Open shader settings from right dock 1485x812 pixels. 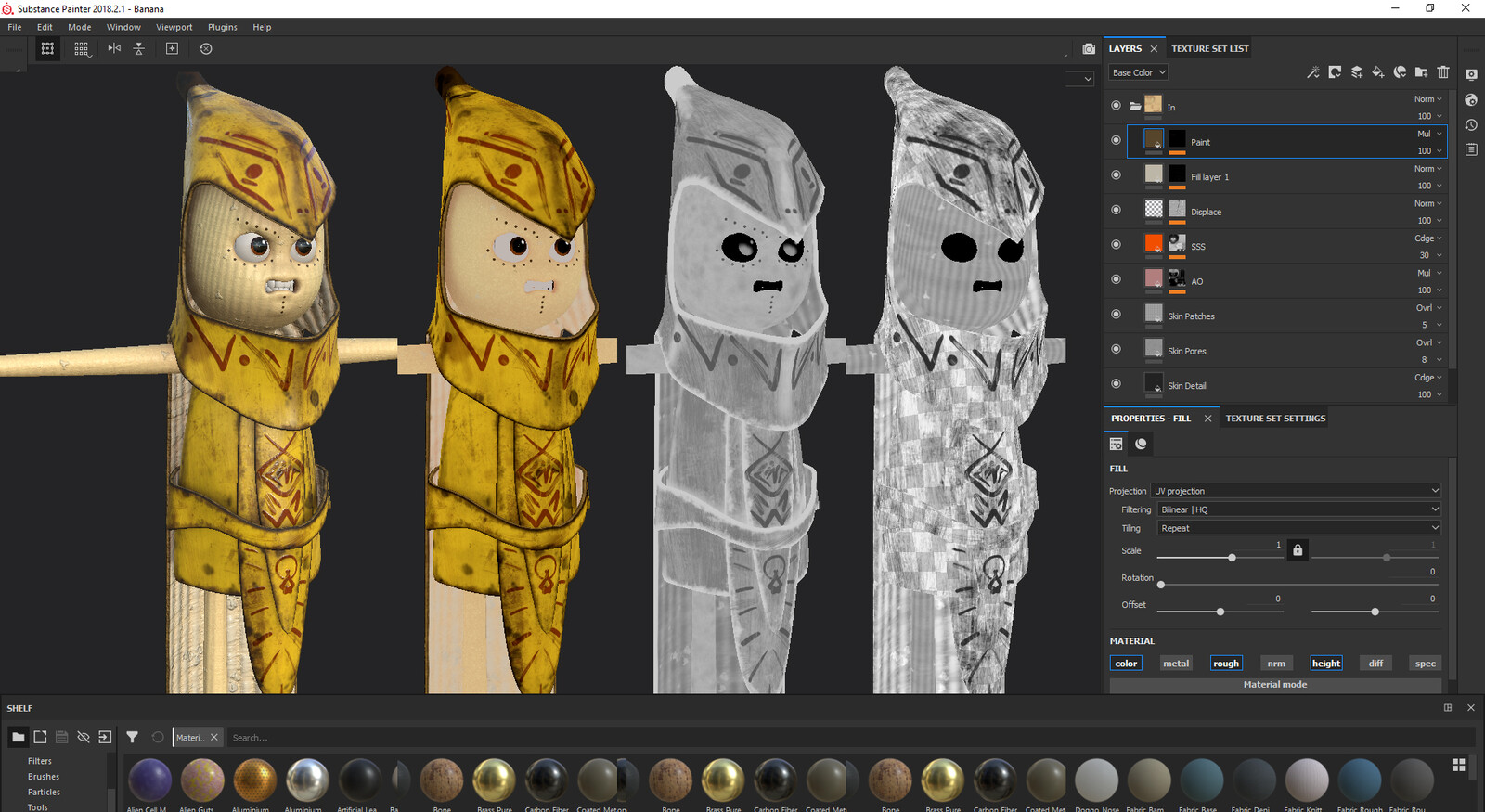tap(1471, 99)
